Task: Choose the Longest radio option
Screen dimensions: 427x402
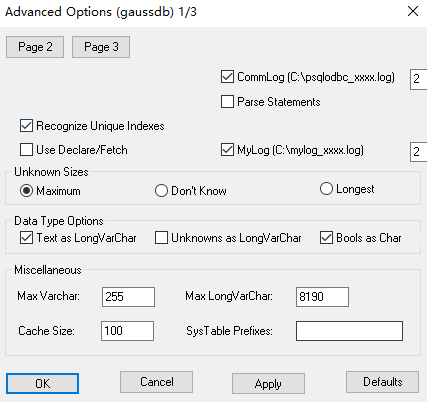Action: pyautogui.click(x=326, y=189)
